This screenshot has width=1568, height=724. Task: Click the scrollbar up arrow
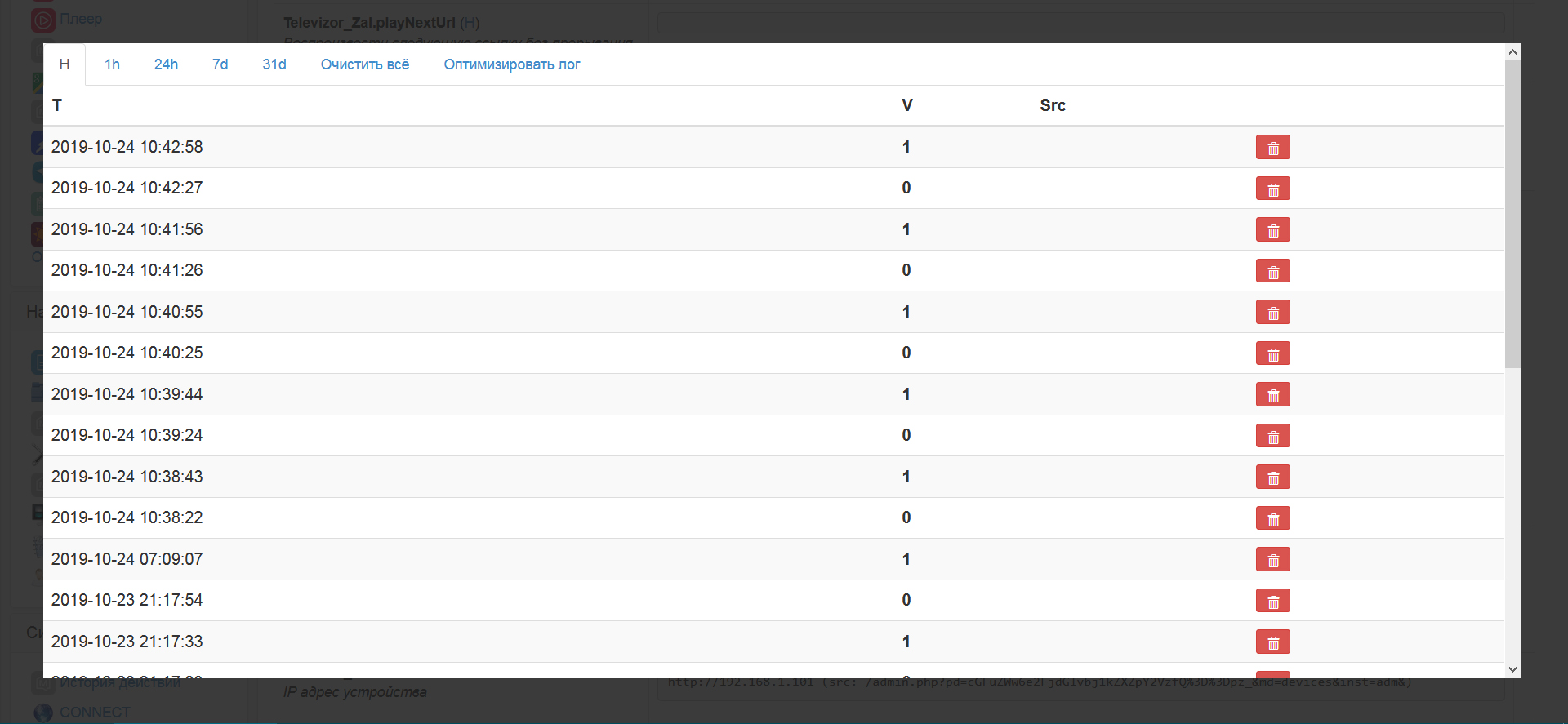[1512, 52]
